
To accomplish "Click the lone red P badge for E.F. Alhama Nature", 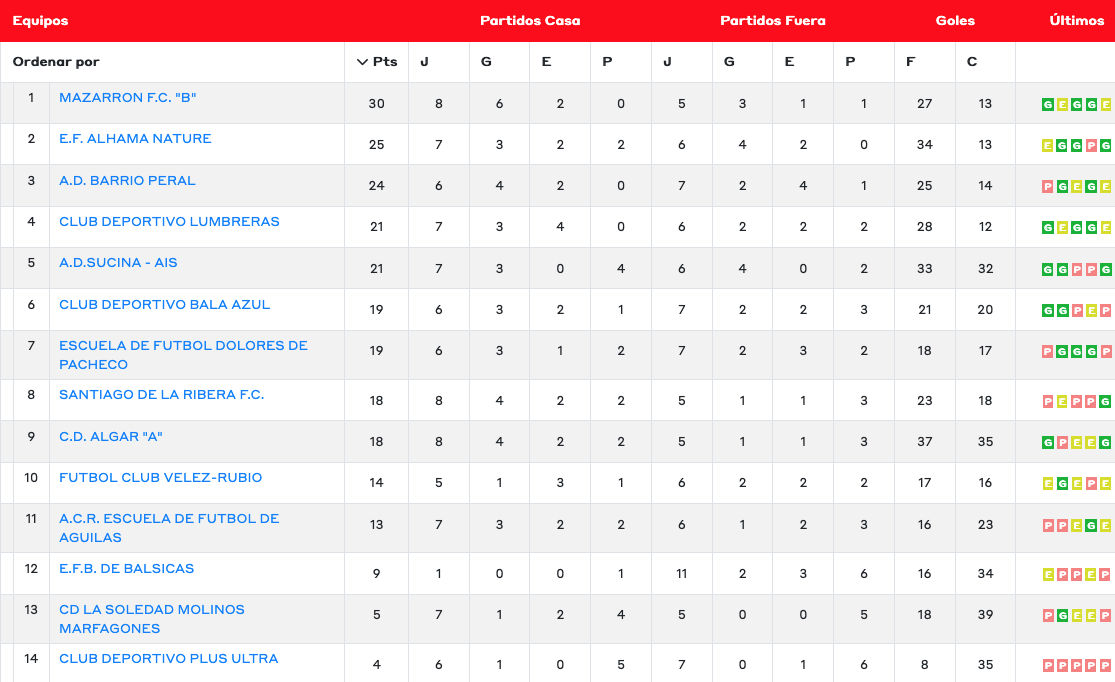I will (x=1091, y=146).
